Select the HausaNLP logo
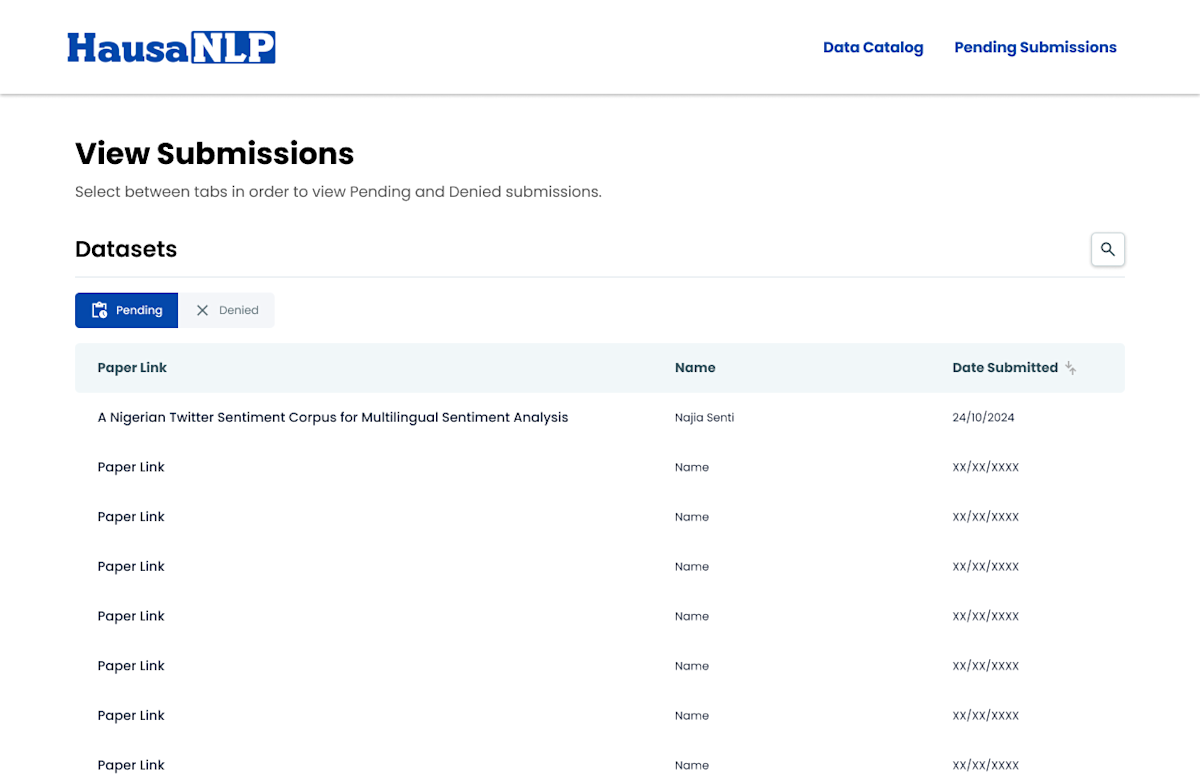This screenshot has height=780, width=1200. point(171,46)
